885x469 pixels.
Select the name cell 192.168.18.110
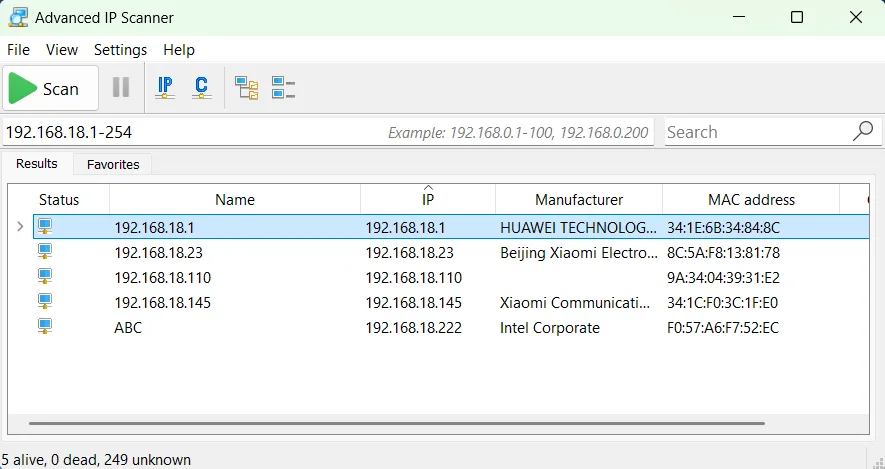coord(163,277)
